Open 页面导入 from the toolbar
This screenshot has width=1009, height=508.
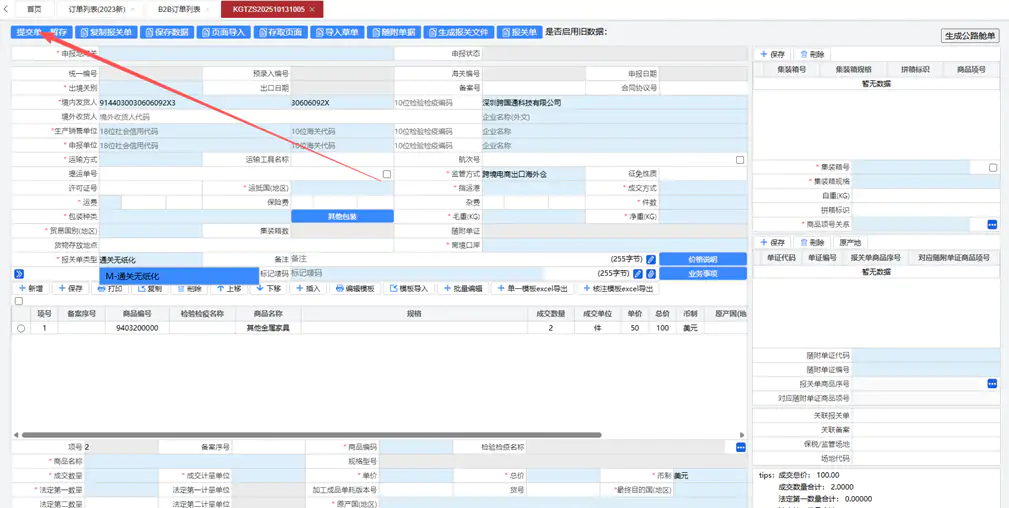coord(224,32)
